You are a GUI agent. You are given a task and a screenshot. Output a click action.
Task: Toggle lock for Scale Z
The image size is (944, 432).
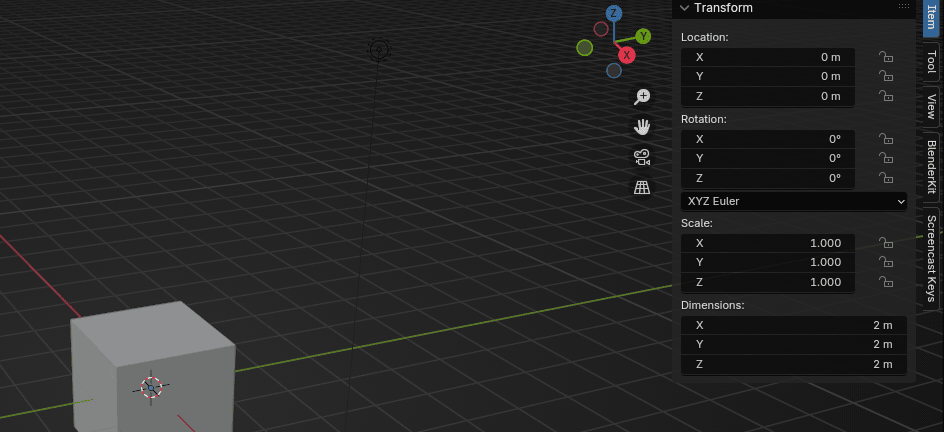click(885, 282)
